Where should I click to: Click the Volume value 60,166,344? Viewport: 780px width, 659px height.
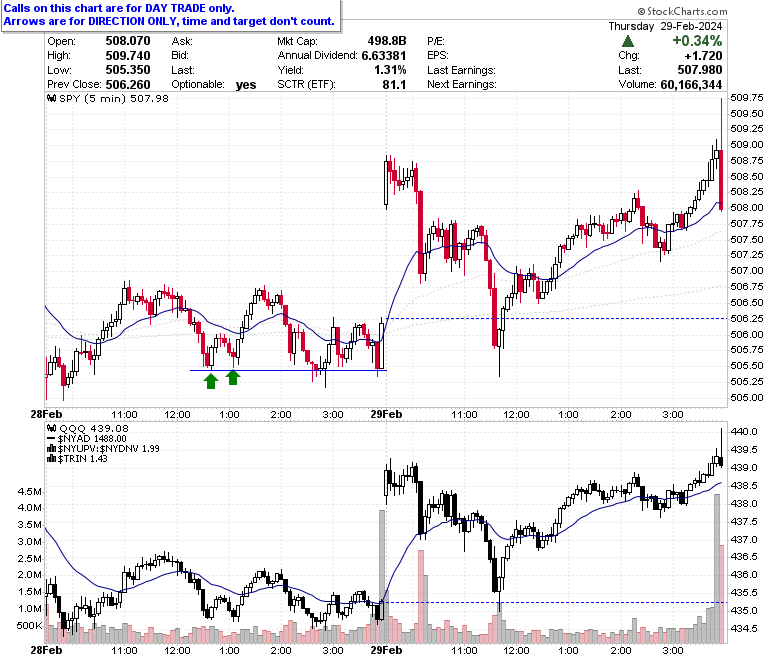click(x=691, y=85)
